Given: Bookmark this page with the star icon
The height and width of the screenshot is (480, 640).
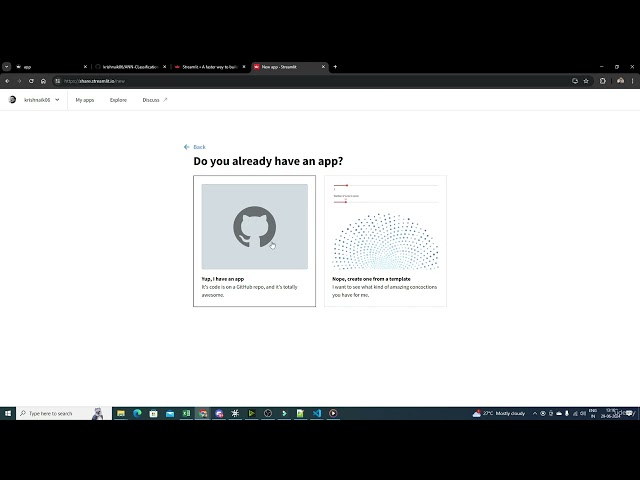Looking at the screenshot, I should (x=586, y=81).
